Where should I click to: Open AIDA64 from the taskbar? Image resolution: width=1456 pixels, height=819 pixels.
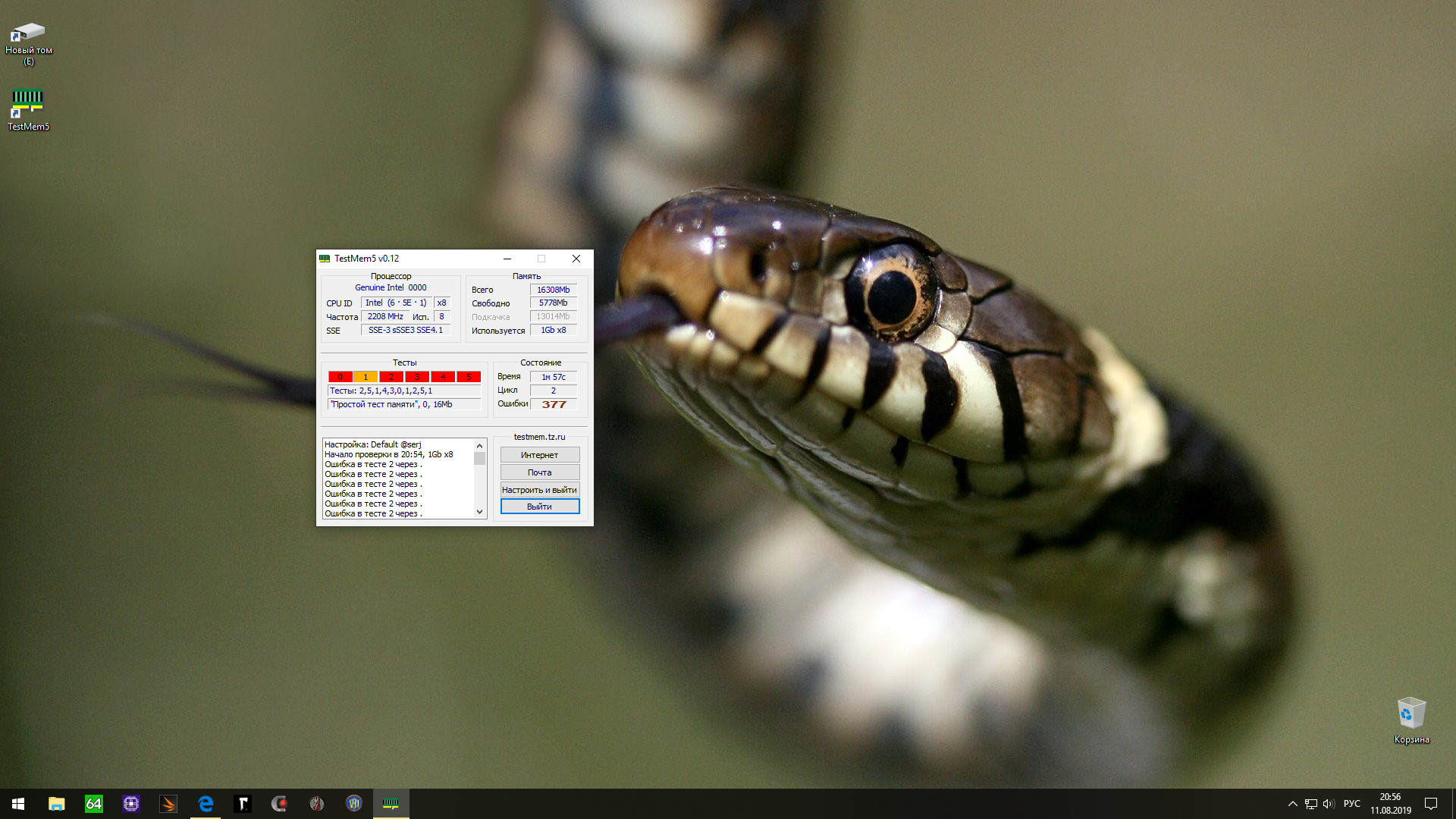(93, 804)
